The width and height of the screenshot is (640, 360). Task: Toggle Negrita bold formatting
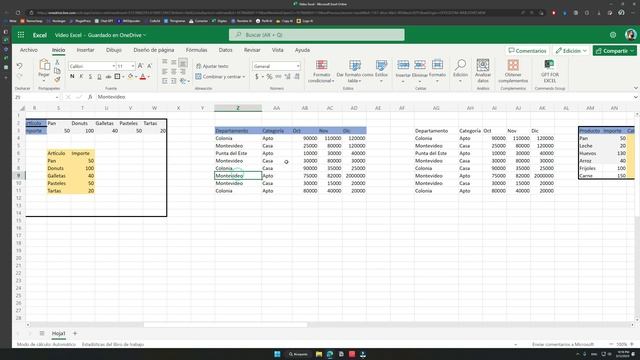click(x=72, y=76)
